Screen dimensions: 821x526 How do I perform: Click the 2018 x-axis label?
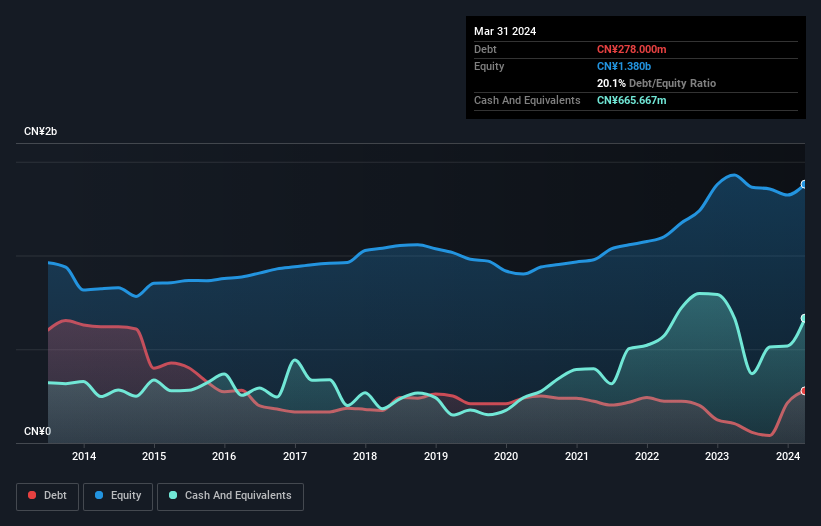(365, 456)
